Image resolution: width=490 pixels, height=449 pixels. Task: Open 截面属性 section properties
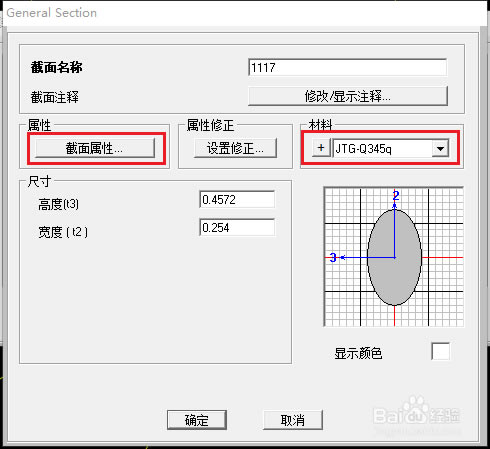95,148
